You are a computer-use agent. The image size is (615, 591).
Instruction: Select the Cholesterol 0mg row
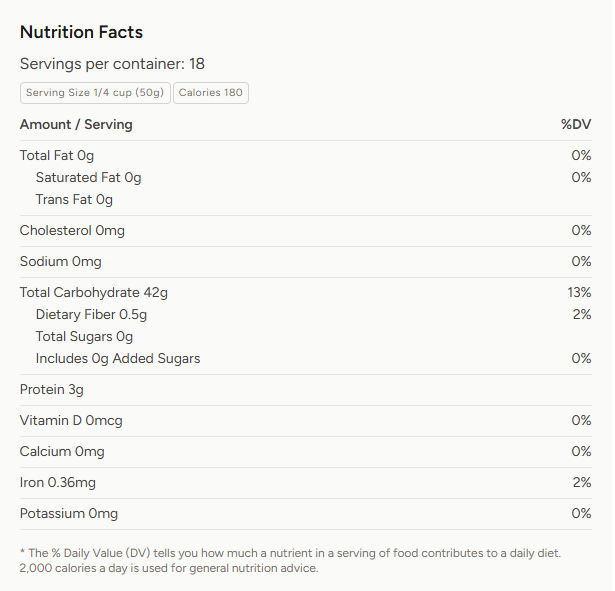[x=306, y=231]
